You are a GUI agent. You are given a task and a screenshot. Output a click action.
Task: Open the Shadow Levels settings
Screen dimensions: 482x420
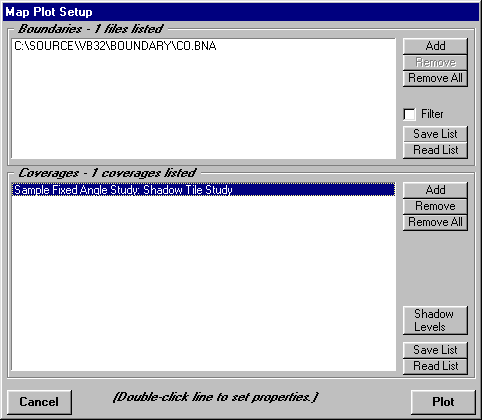pos(435,320)
